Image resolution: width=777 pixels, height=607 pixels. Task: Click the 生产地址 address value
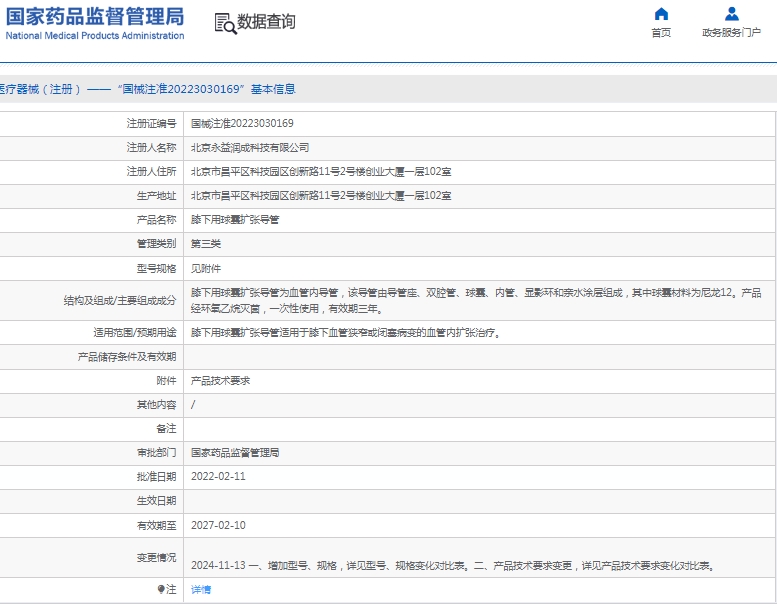[x=321, y=196]
